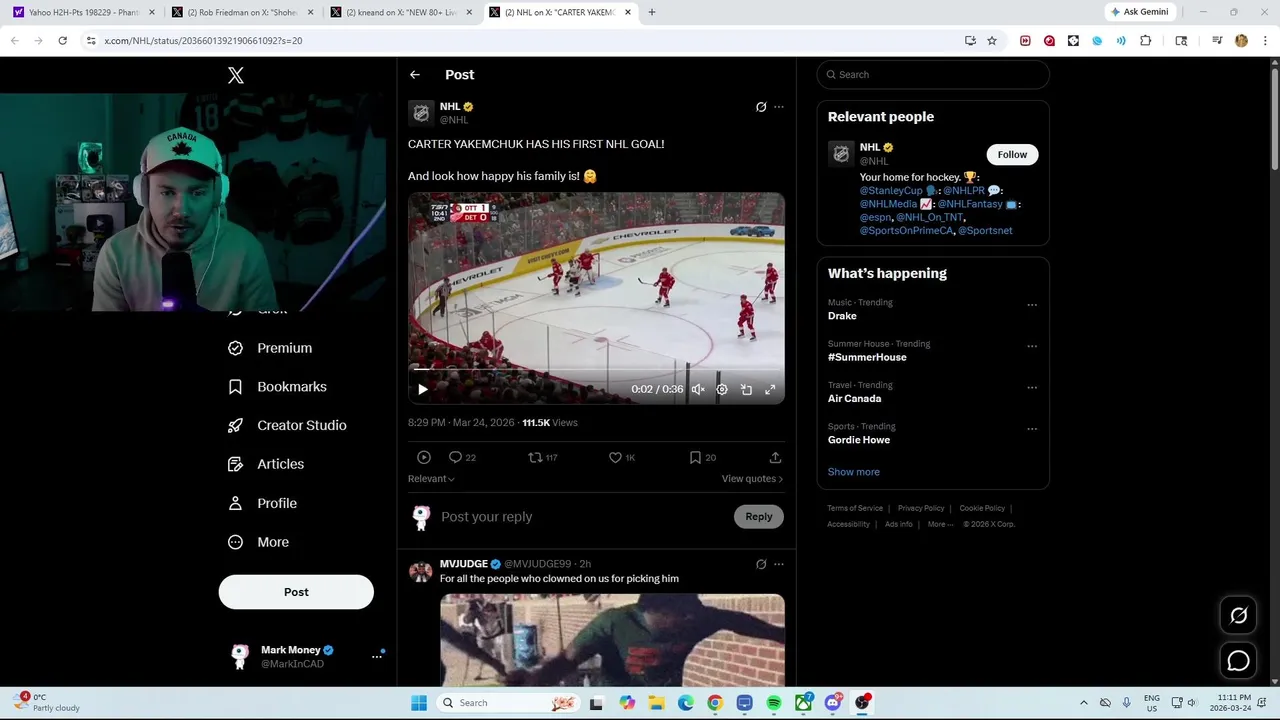Open options for Gordie Howe trend
Image resolution: width=1280 pixels, height=720 pixels.
click(1032, 429)
